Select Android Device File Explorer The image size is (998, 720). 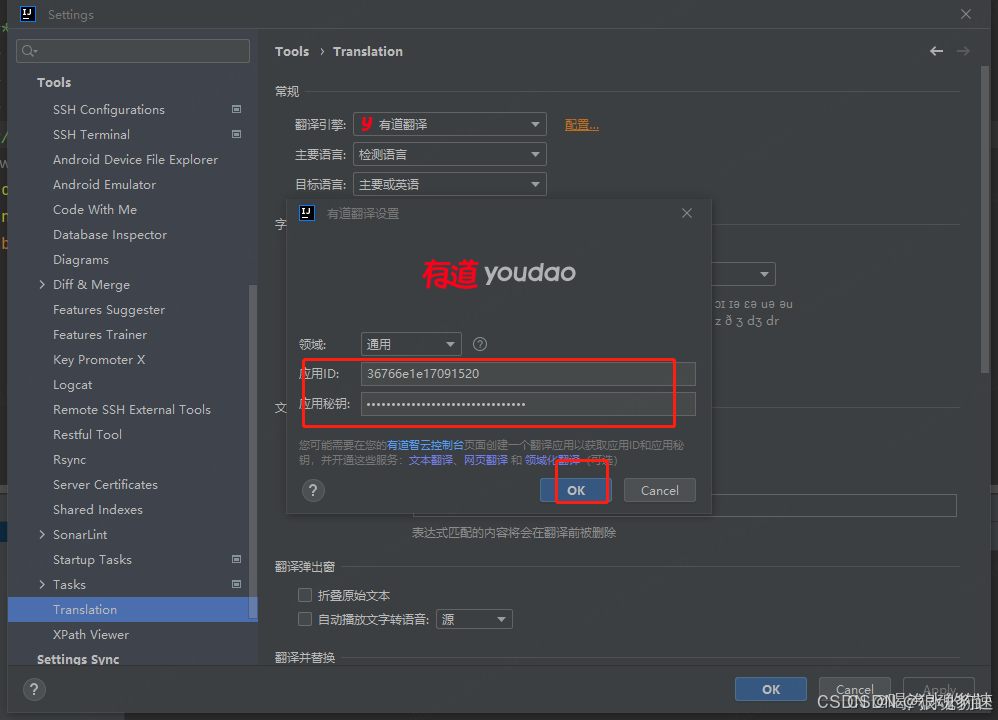point(135,160)
